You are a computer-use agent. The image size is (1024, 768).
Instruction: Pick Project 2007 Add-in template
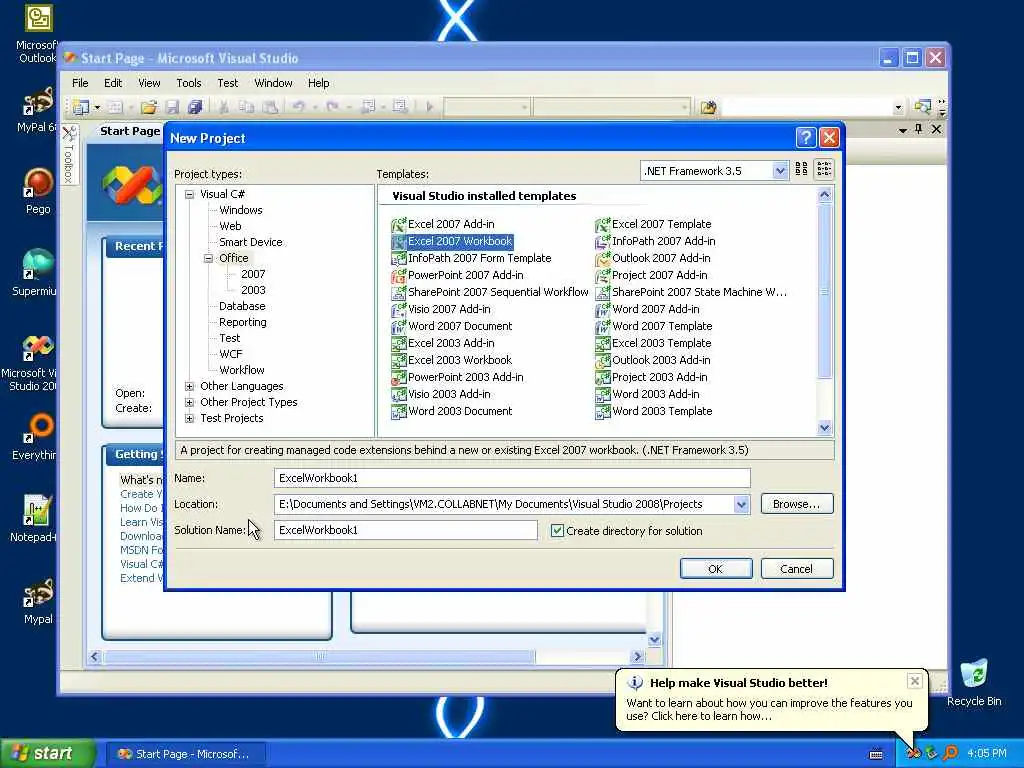[651, 275]
